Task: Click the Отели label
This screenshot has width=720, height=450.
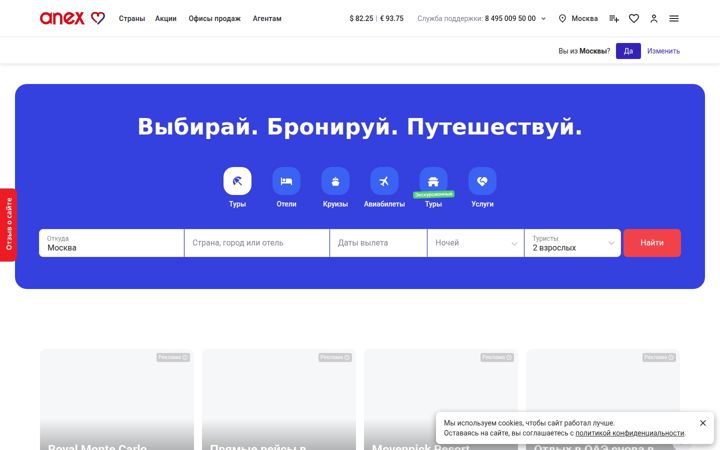Action: pos(287,204)
